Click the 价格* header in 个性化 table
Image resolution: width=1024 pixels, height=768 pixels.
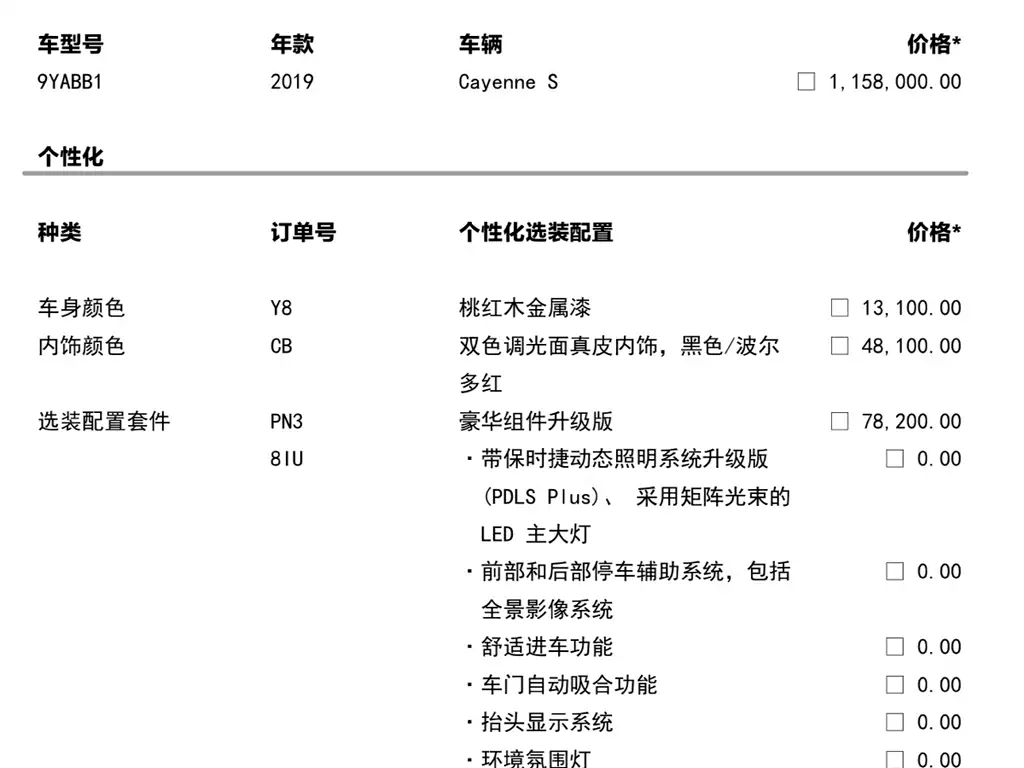click(934, 232)
